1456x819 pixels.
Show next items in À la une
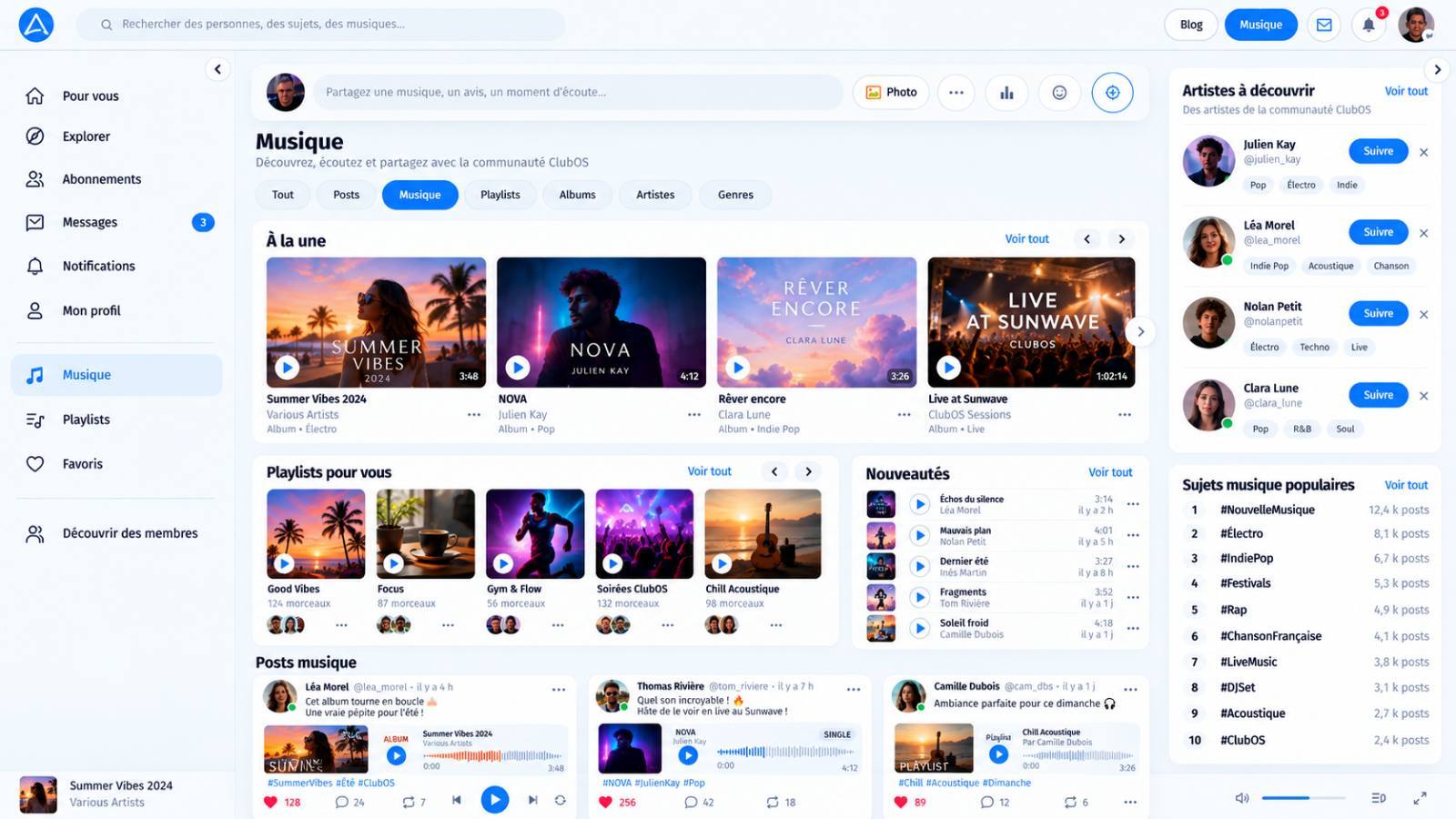coord(1121,239)
